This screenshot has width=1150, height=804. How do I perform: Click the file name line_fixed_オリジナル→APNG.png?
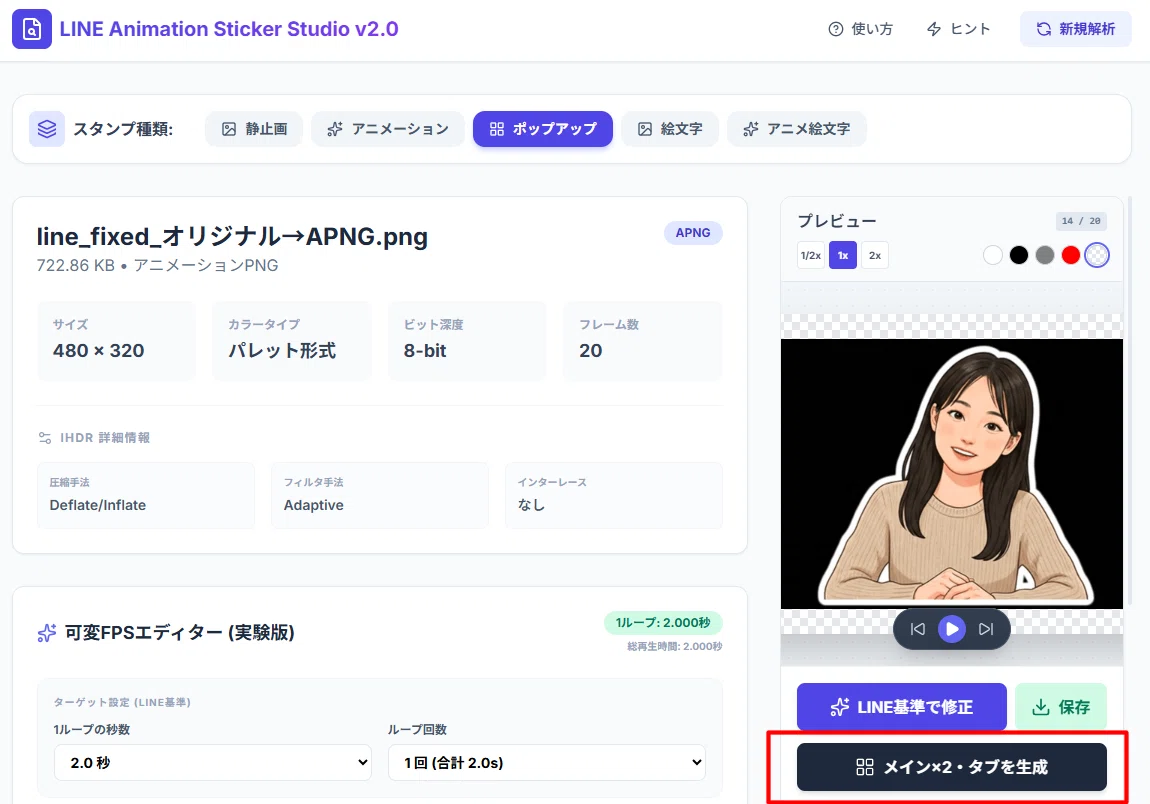pyautogui.click(x=232, y=237)
